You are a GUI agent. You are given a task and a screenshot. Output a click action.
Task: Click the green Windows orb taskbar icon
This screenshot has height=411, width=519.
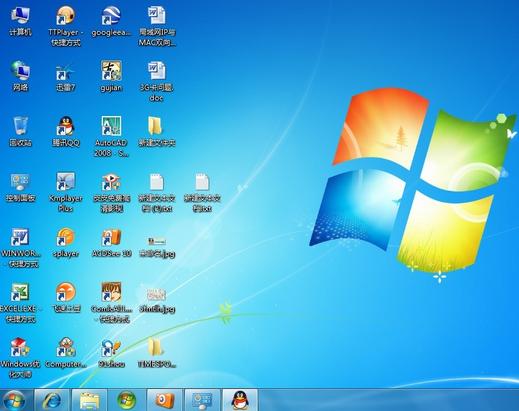127,400
